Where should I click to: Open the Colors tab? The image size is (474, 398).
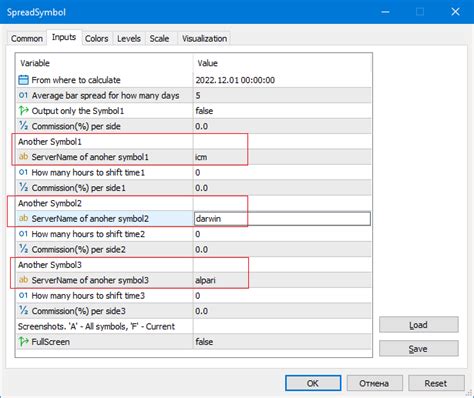point(97,39)
